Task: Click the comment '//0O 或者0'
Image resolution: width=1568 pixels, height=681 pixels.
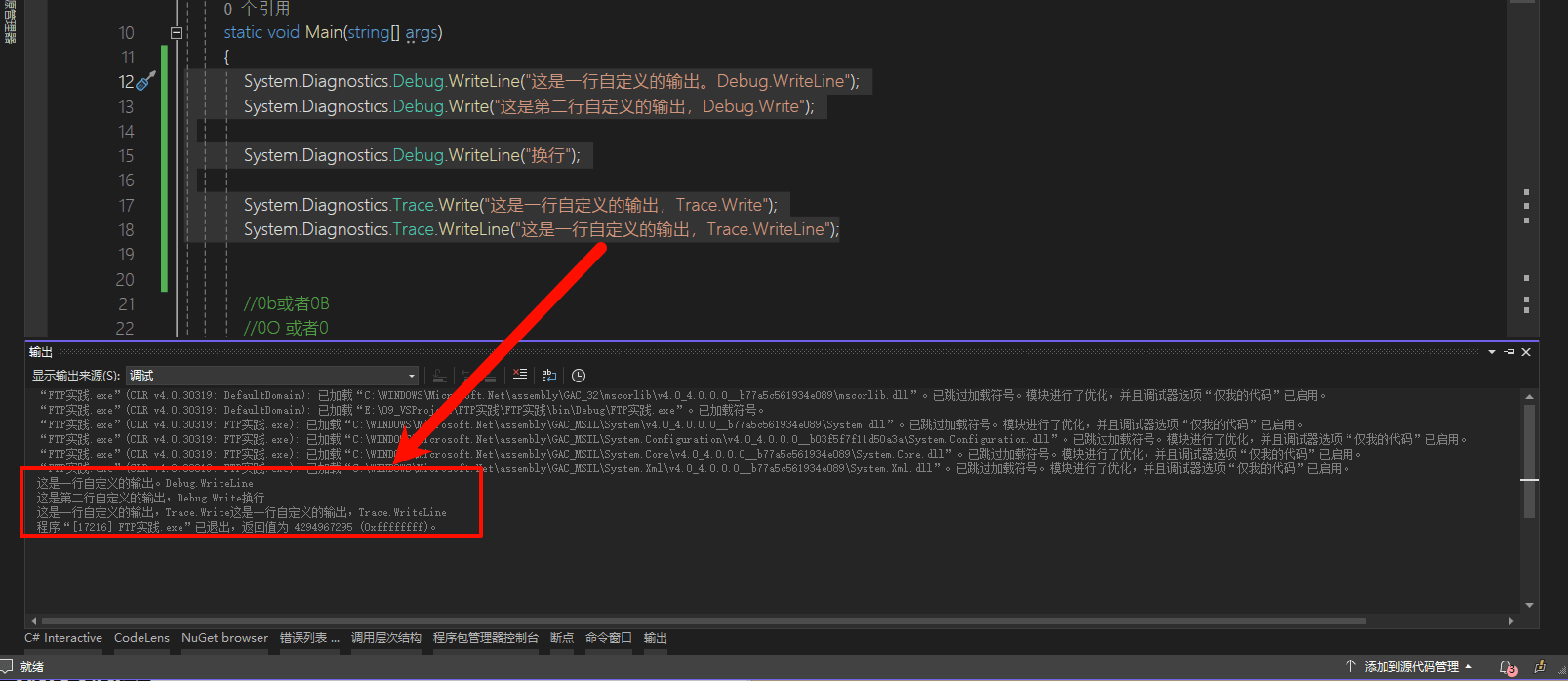Action: (286, 329)
